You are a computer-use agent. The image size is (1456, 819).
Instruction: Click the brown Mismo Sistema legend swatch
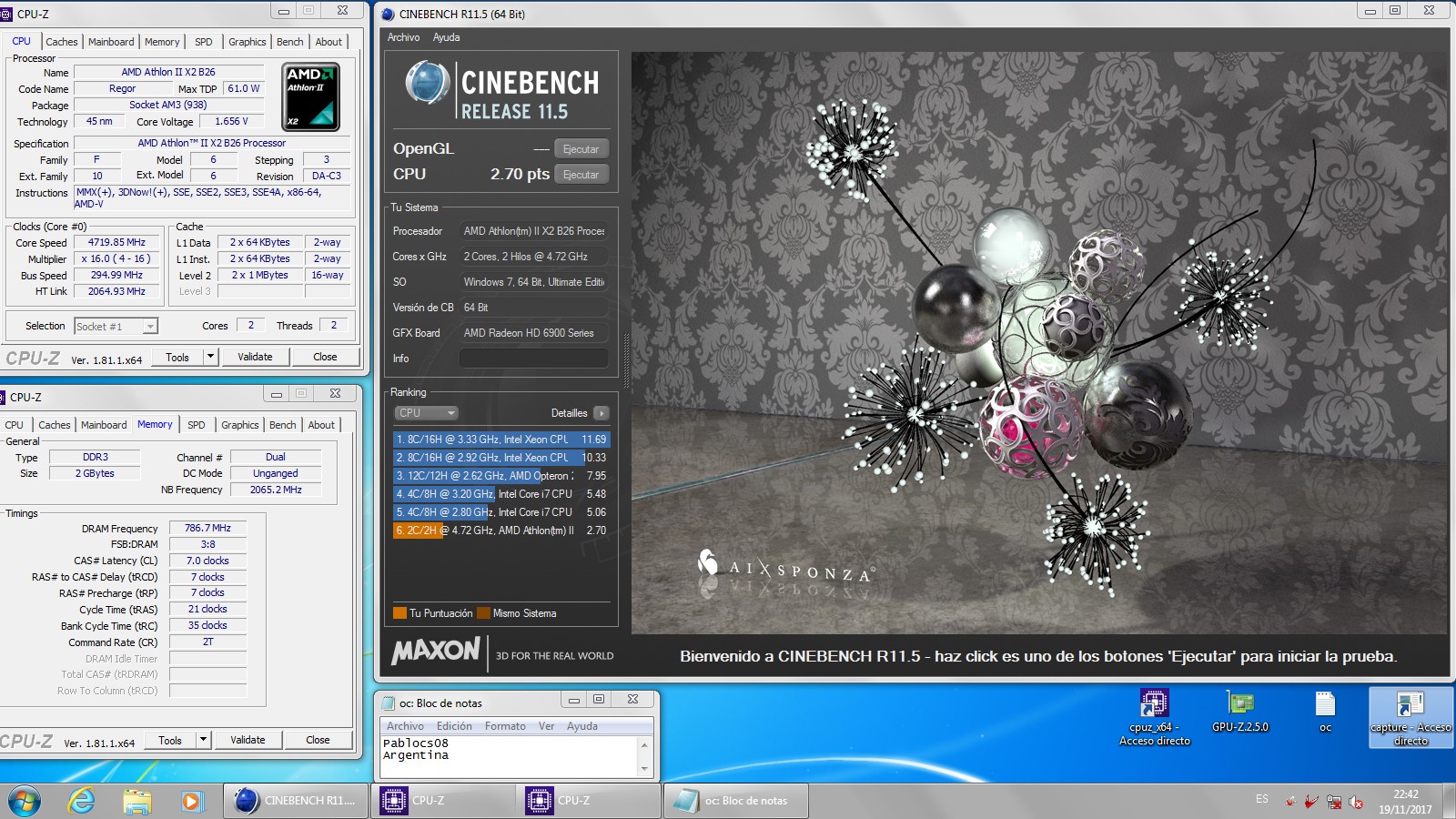(484, 613)
